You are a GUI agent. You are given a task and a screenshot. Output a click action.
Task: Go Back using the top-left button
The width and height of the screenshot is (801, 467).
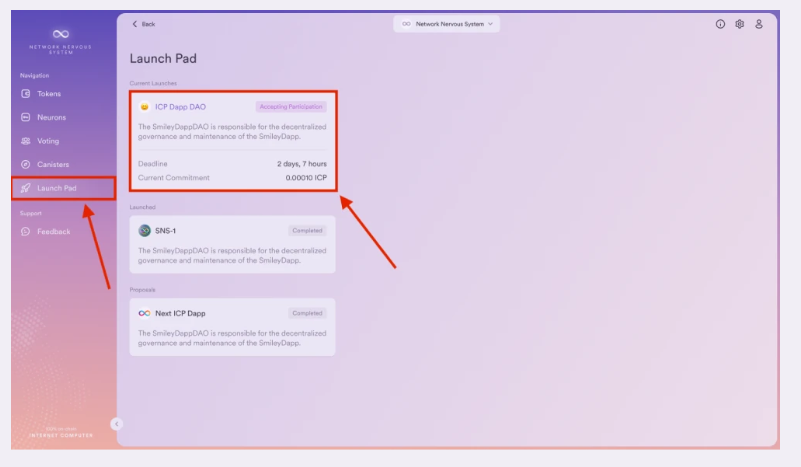point(144,24)
